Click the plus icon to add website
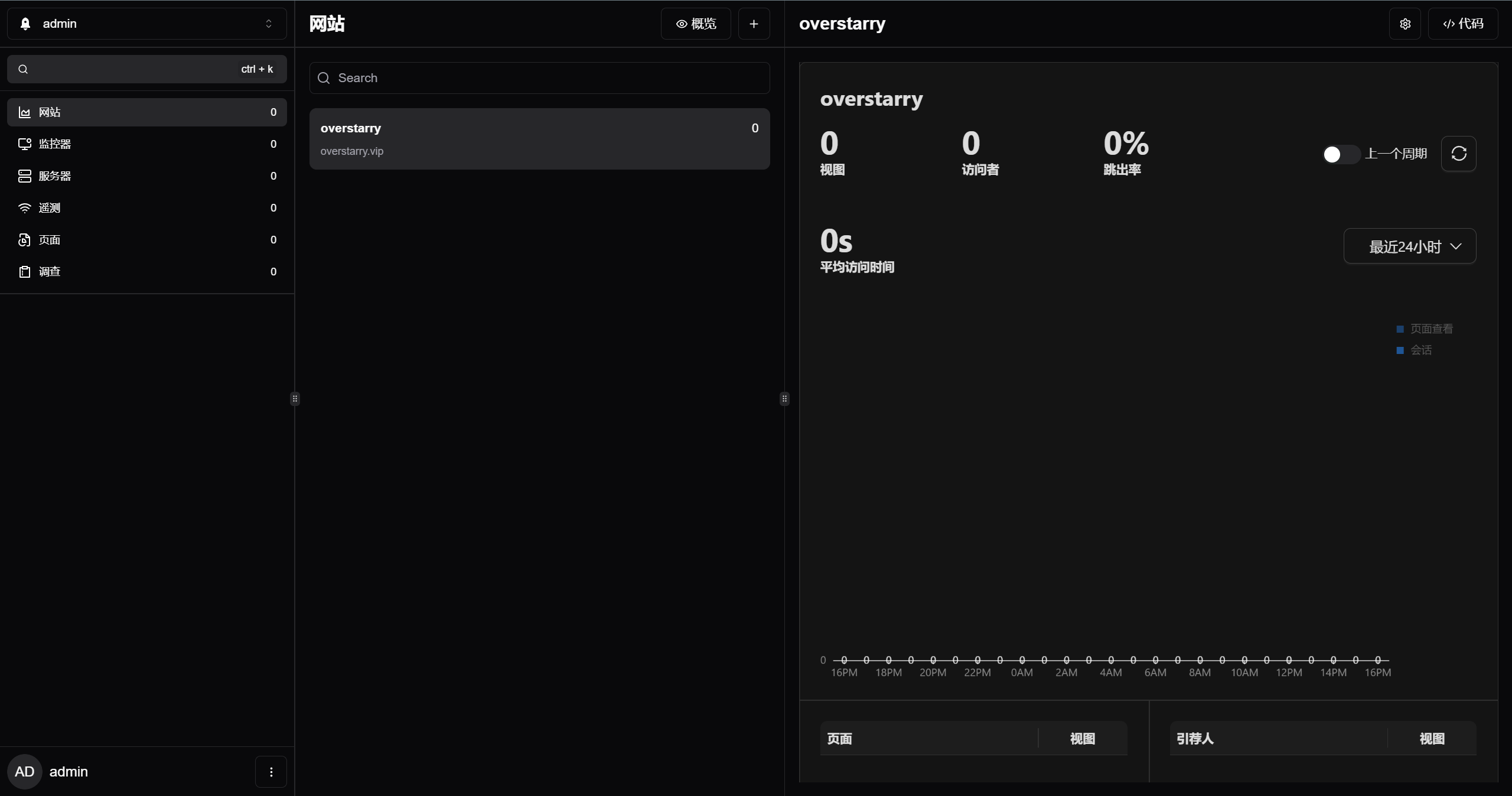Screen dimensions: 1512x796 point(754,24)
